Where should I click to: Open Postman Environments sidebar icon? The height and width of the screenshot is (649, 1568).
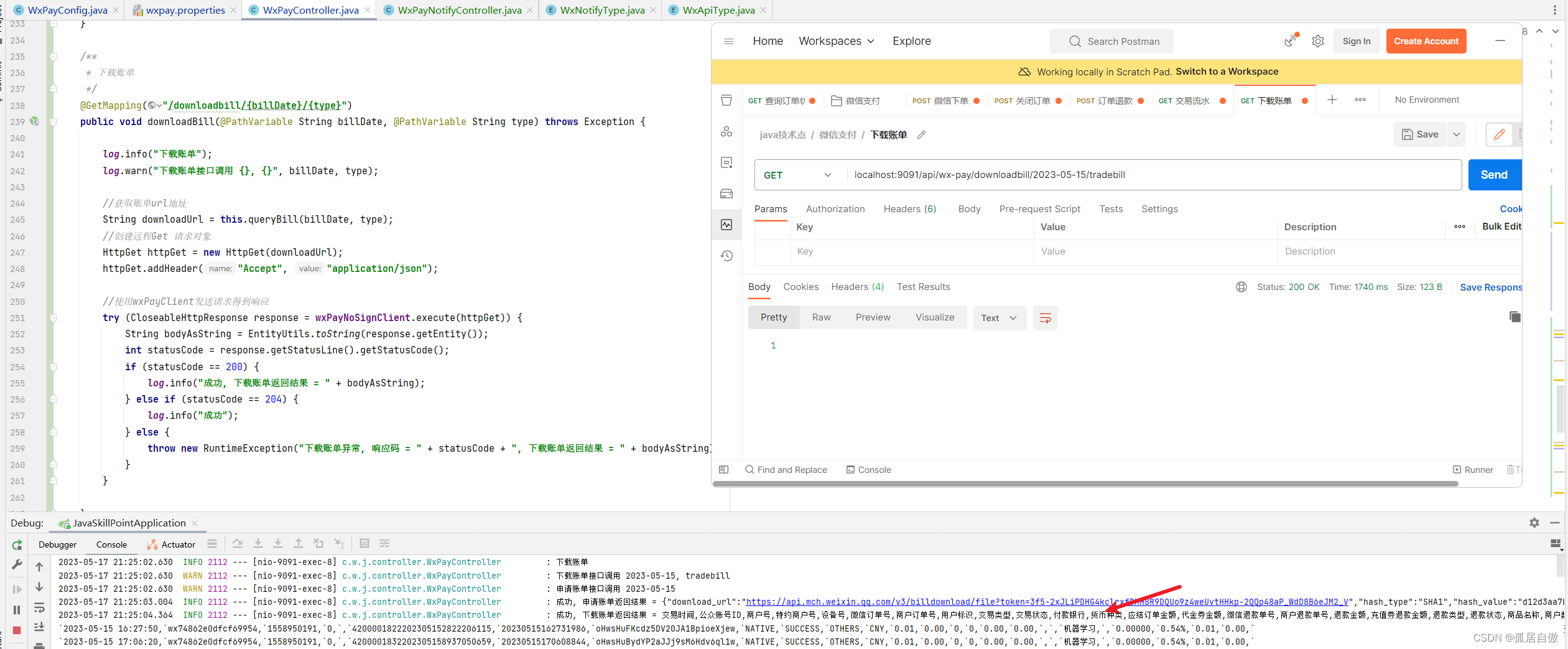726,162
